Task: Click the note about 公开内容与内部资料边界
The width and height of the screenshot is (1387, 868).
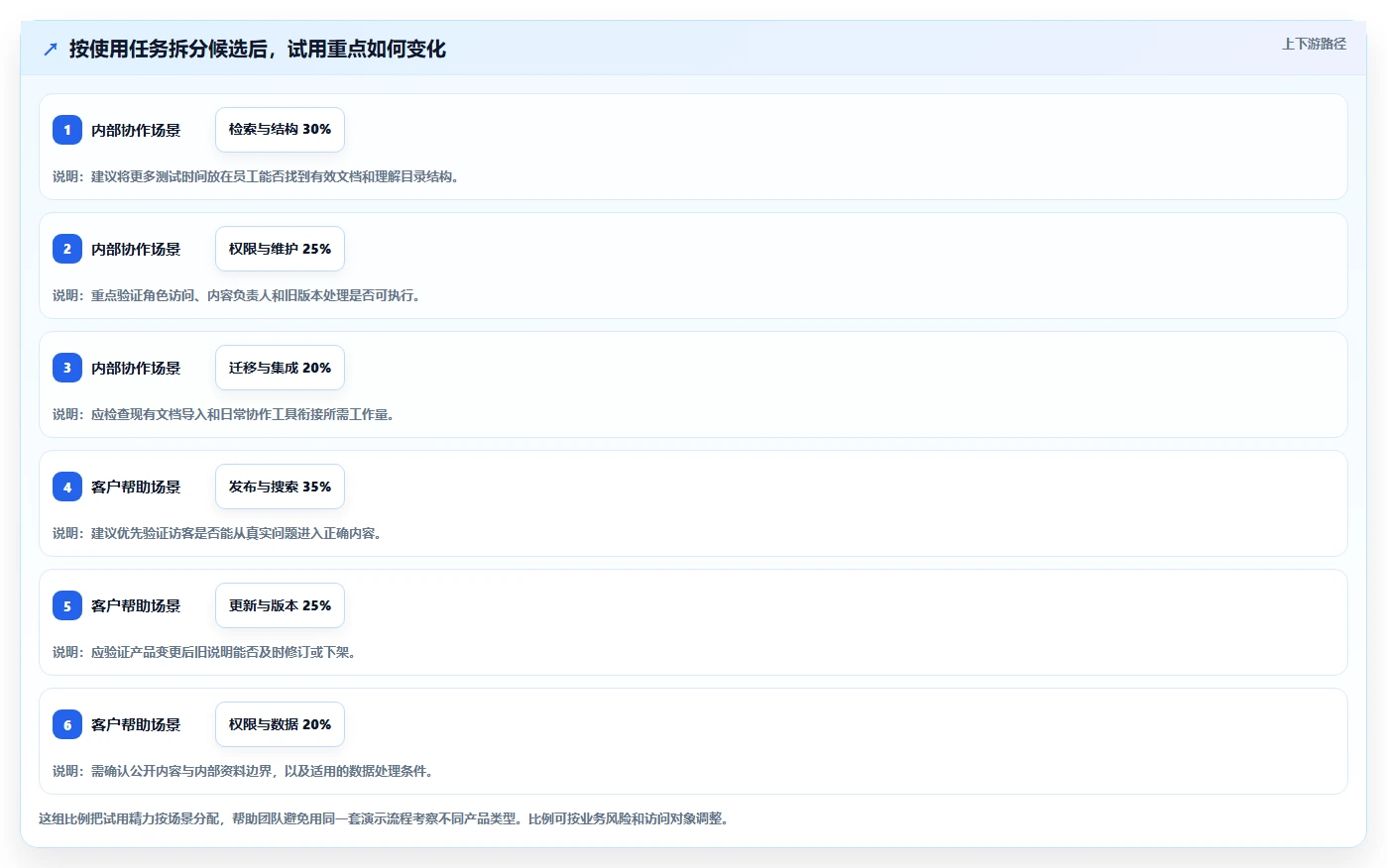Action: [x=243, y=771]
